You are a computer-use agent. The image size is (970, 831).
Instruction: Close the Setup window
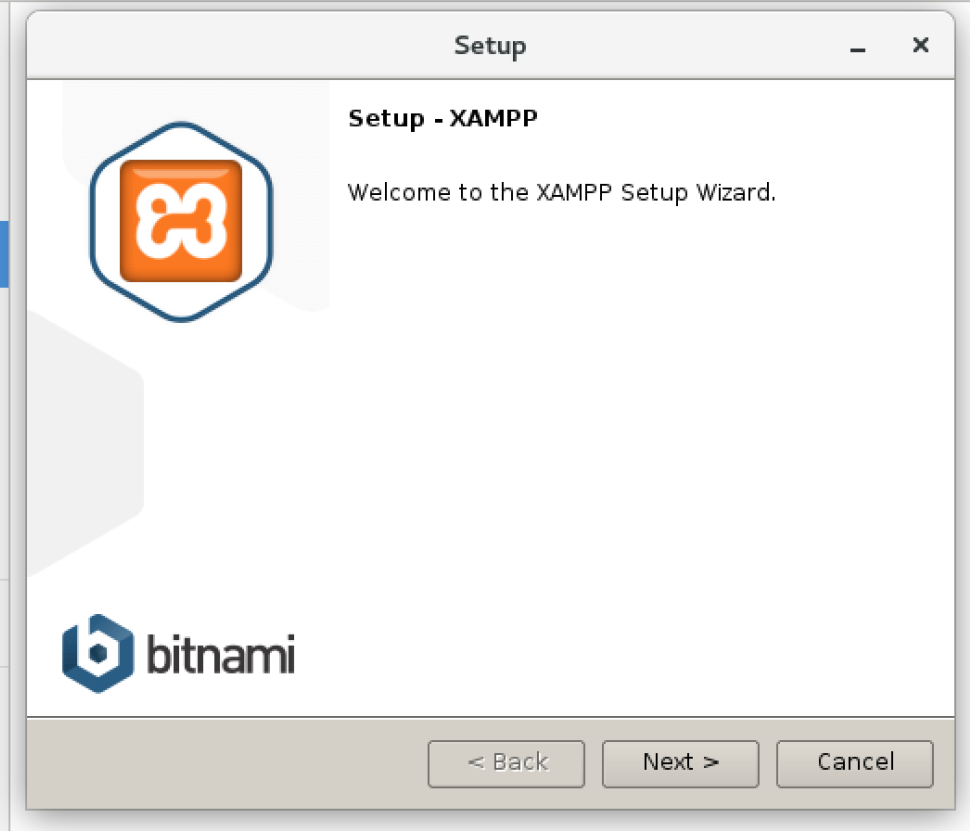tap(921, 45)
